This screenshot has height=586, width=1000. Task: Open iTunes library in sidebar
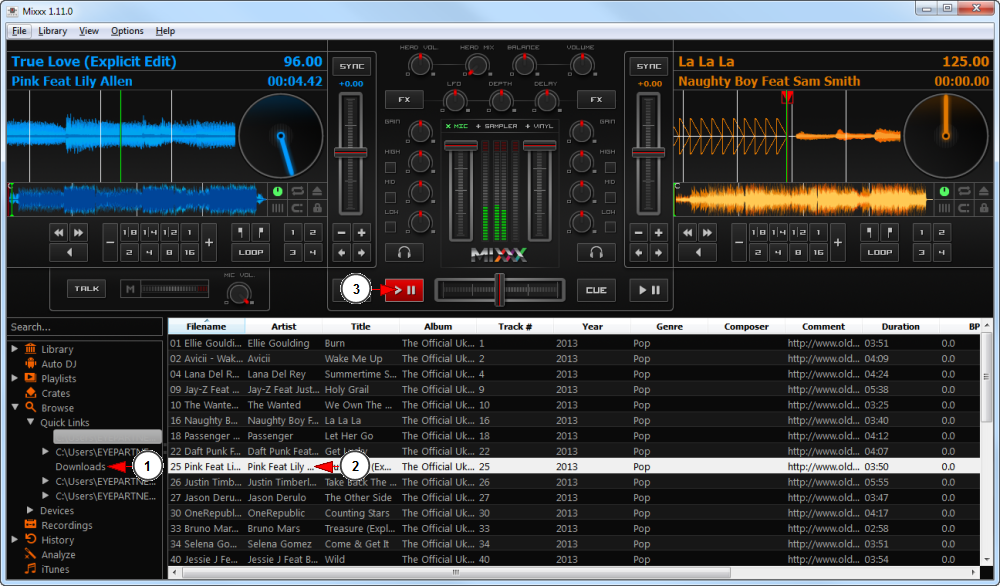[x=55, y=569]
